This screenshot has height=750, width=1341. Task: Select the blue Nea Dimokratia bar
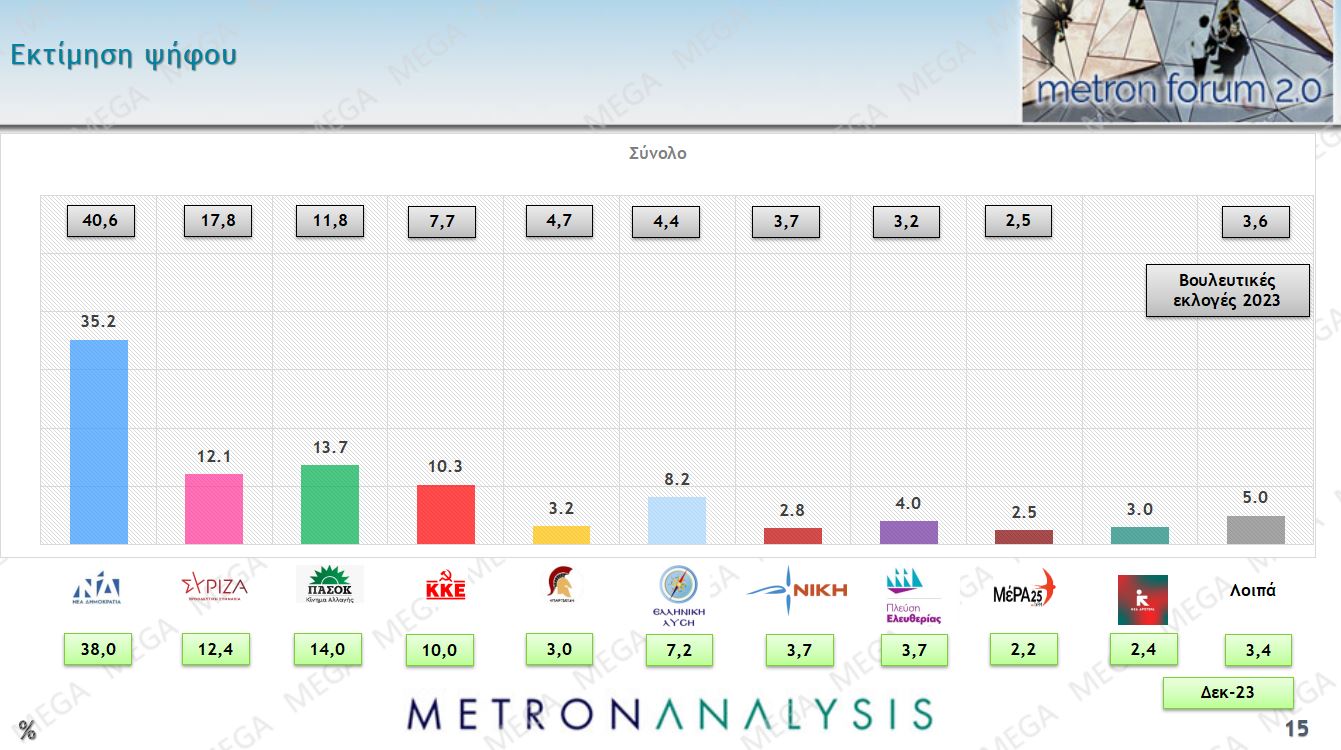point(98,442)
